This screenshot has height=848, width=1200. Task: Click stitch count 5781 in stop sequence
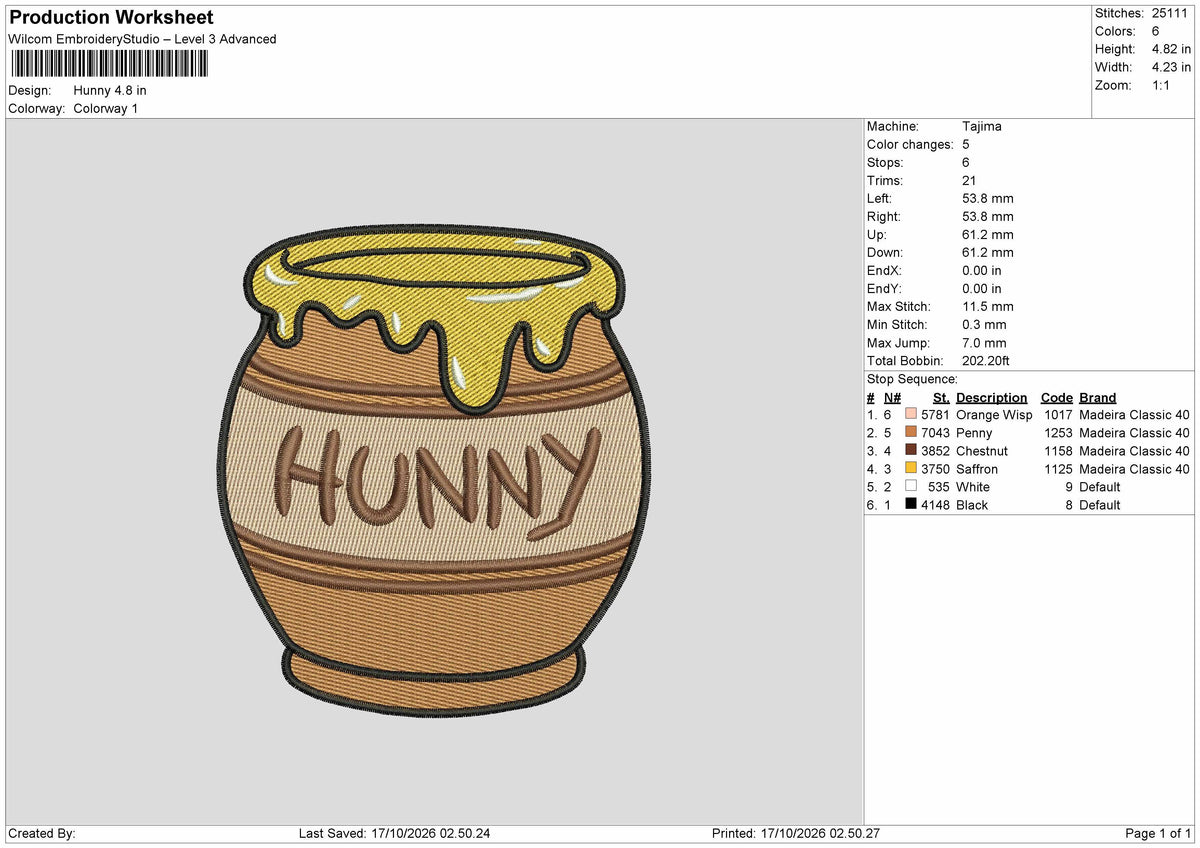point(935,414)
